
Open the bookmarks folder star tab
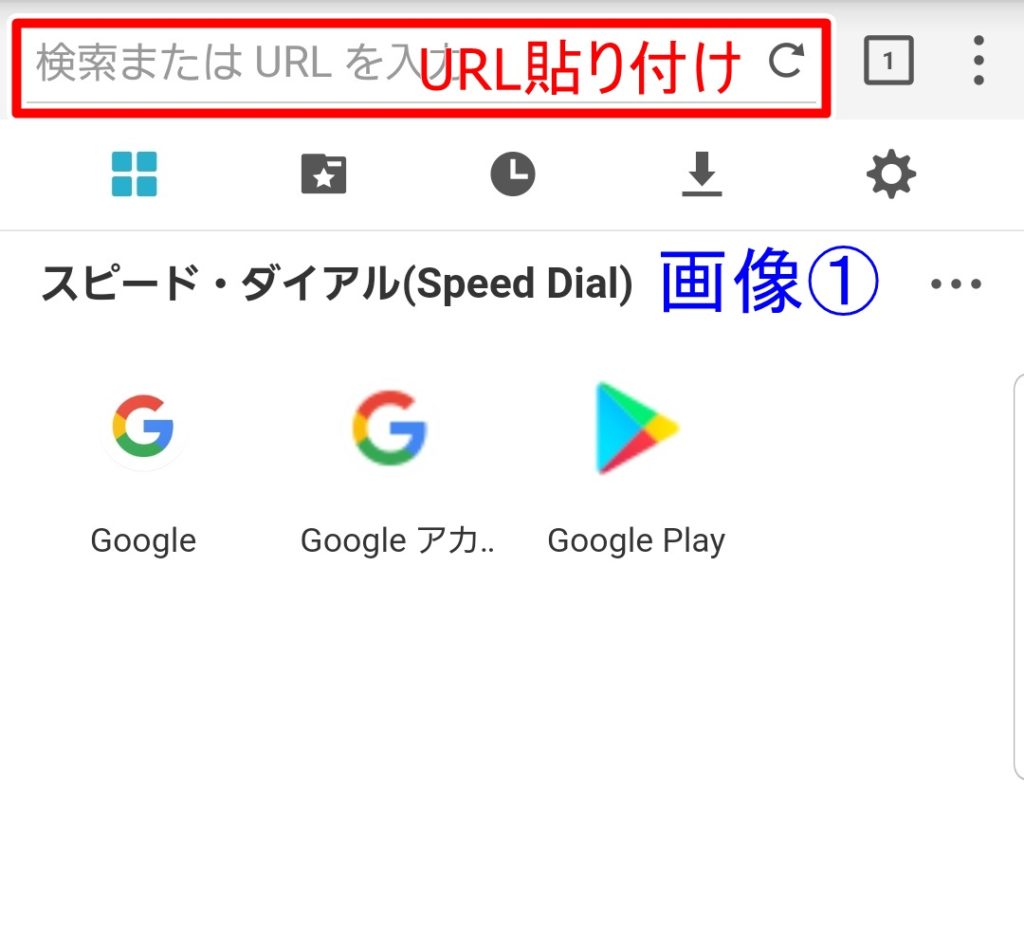click(323, 174)
